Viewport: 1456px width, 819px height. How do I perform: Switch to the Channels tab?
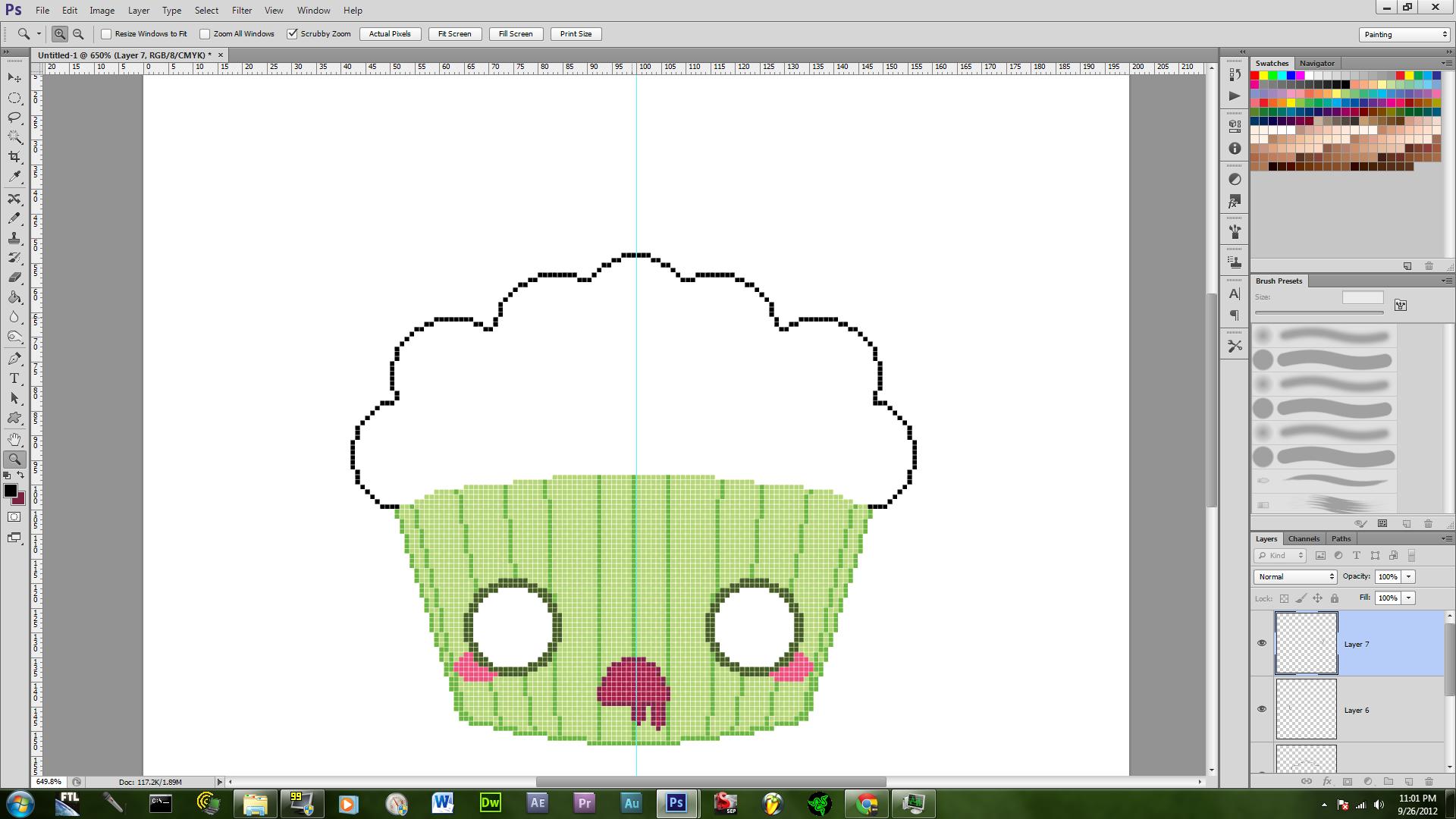click(1304, 538)
